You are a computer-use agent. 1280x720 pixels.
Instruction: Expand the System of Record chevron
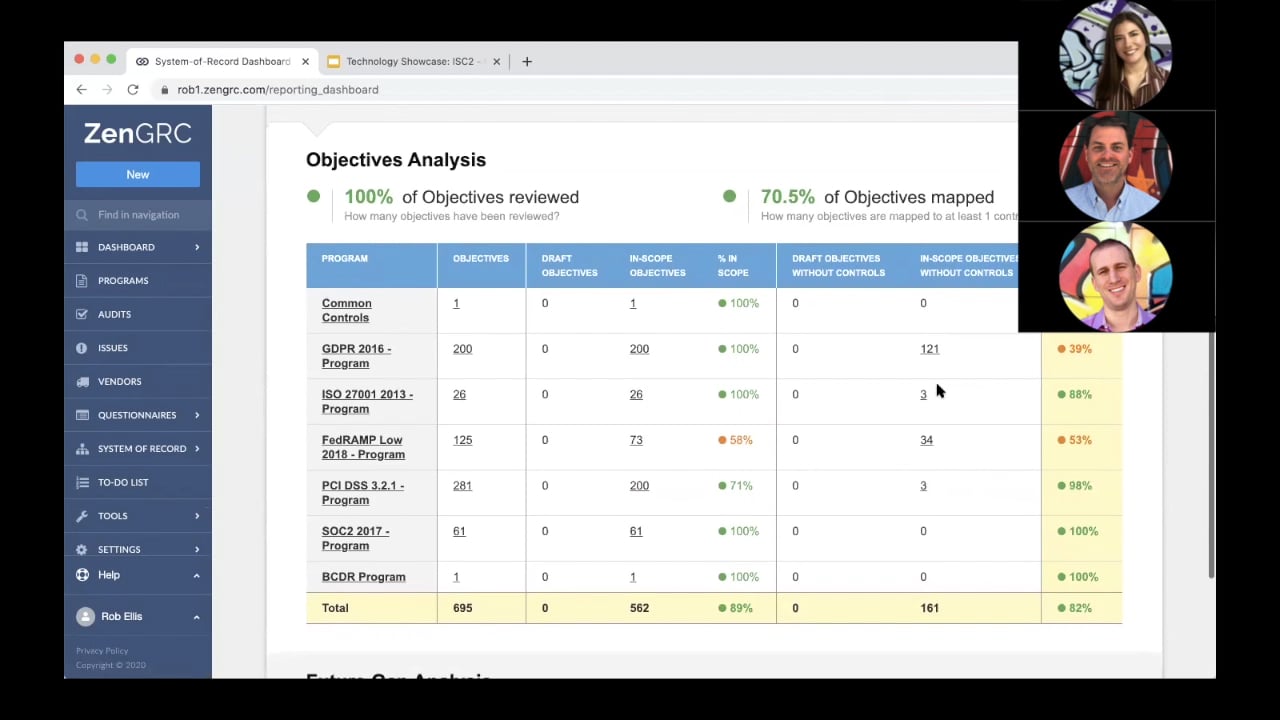click(x=197, y=449)
